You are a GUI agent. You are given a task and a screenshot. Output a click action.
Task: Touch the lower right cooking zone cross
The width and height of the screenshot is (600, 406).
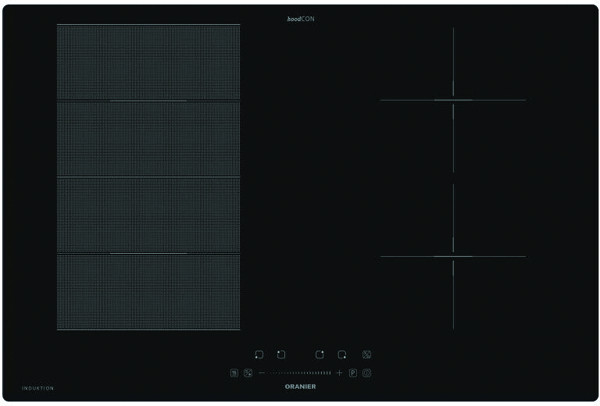pyautogui.click(x=453, y=257)
